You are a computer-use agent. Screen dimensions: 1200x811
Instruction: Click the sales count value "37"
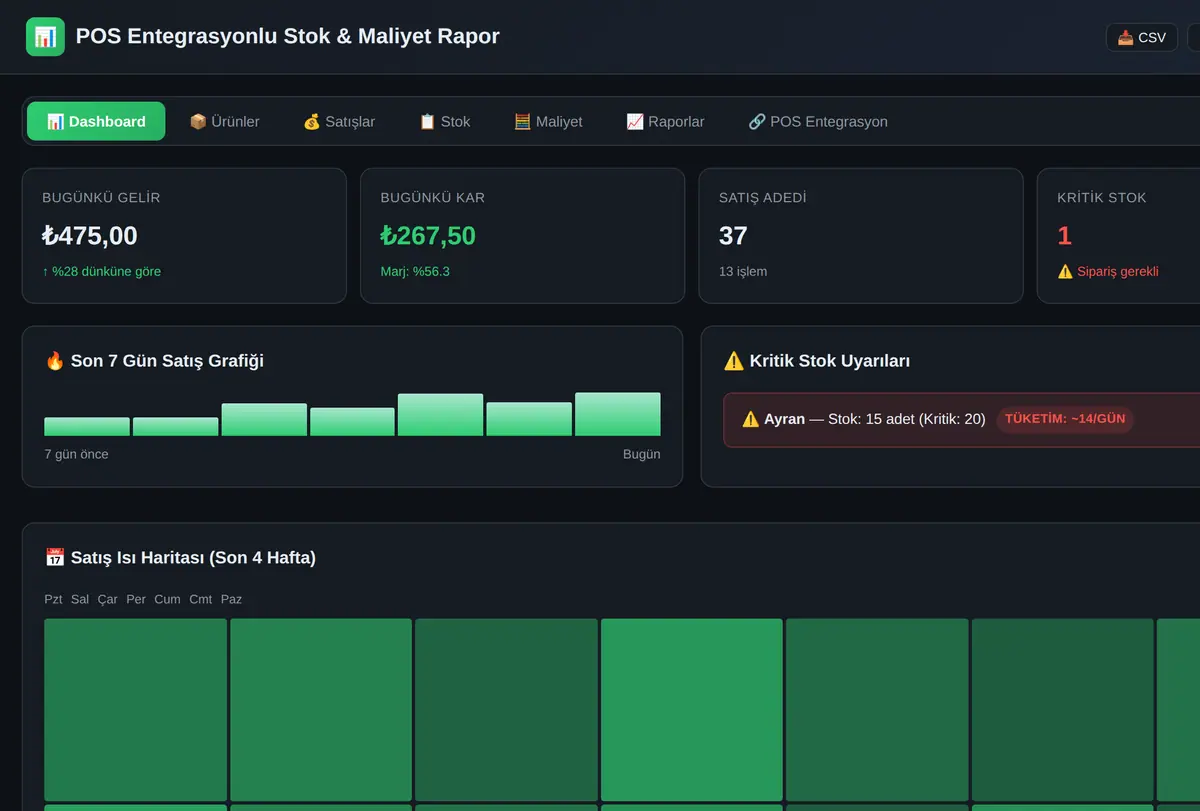tap(733, 236)
